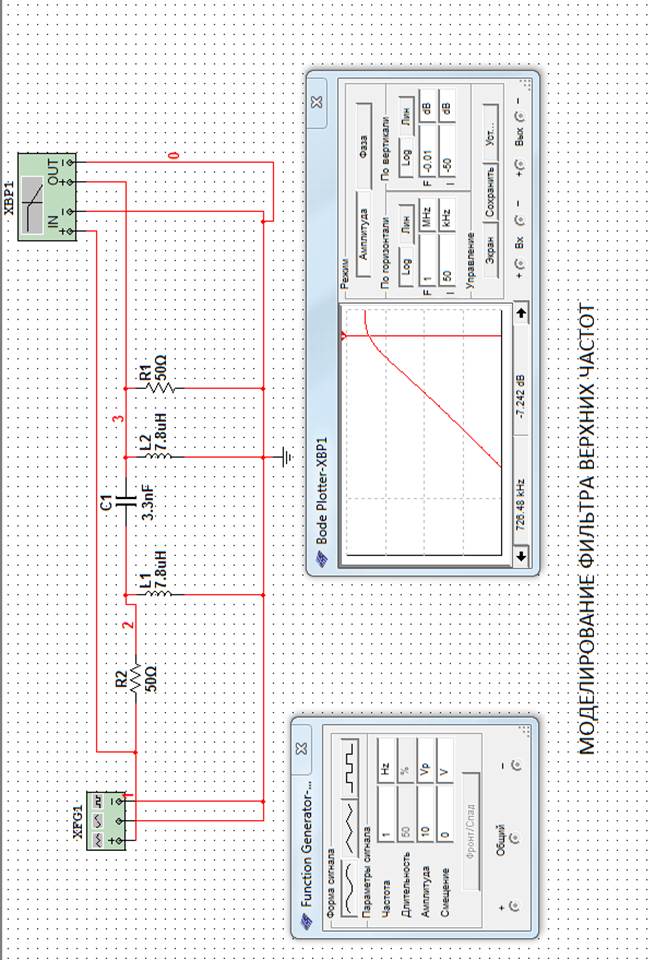Click Bode Plotter Вх plus terminal

[x=518, y=264]
